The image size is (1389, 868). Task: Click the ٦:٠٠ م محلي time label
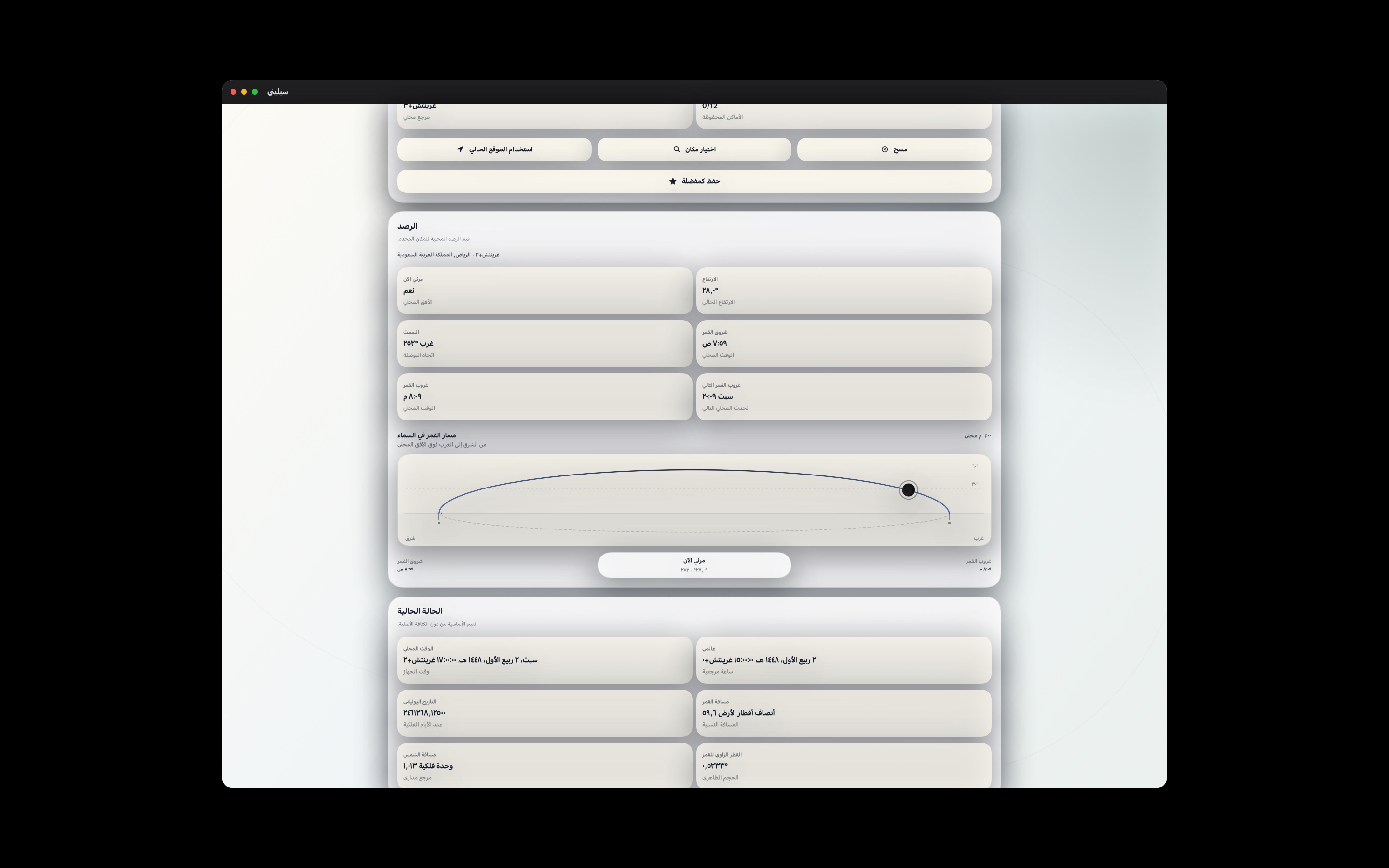(x=978, y=436)
